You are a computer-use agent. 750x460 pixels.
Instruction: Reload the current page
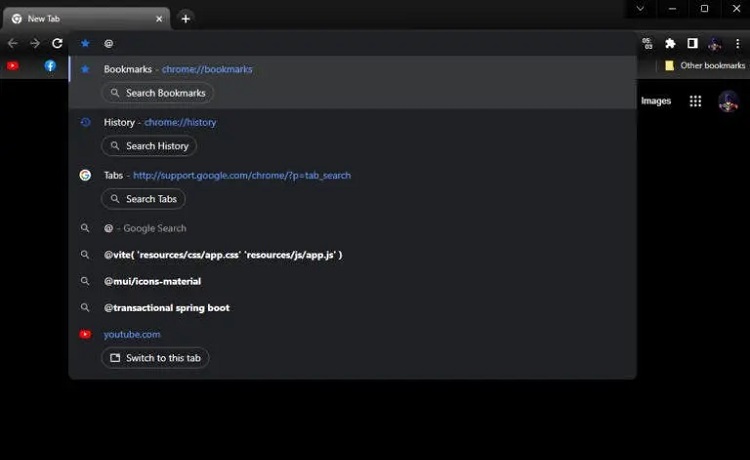click(x=57, y=44)
